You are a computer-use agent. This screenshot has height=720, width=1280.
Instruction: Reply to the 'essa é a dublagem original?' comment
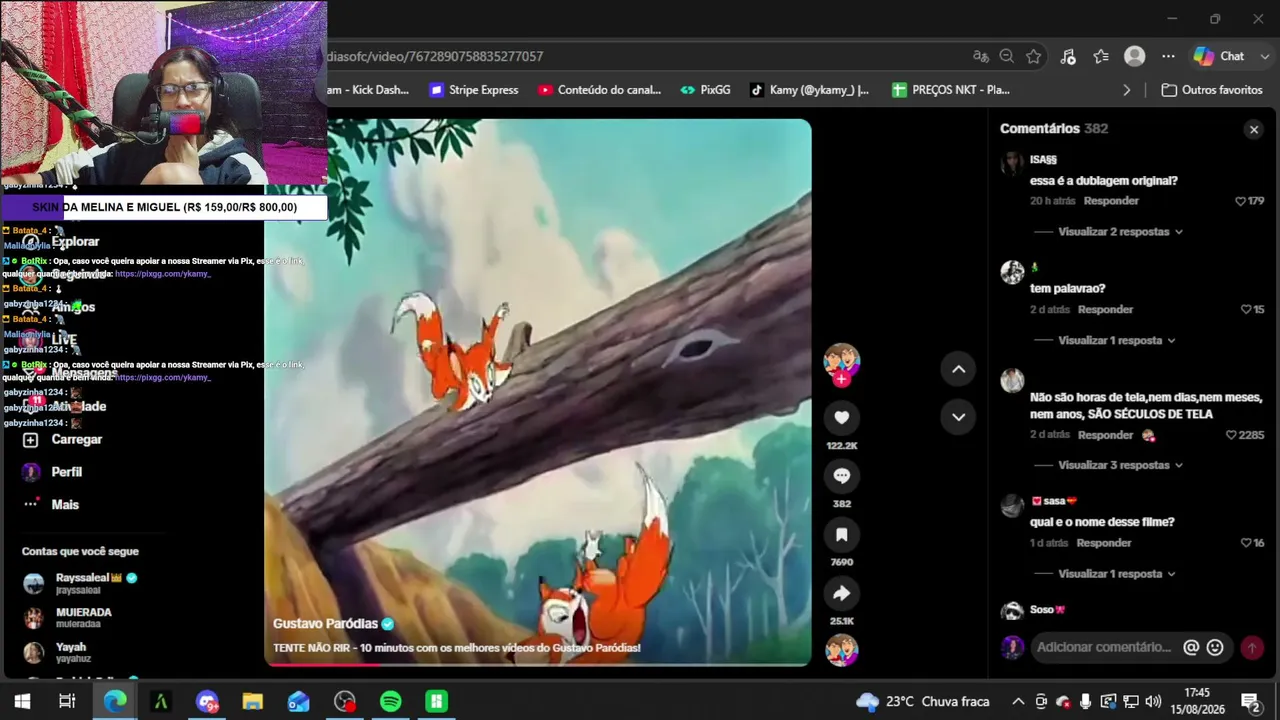1111,201
